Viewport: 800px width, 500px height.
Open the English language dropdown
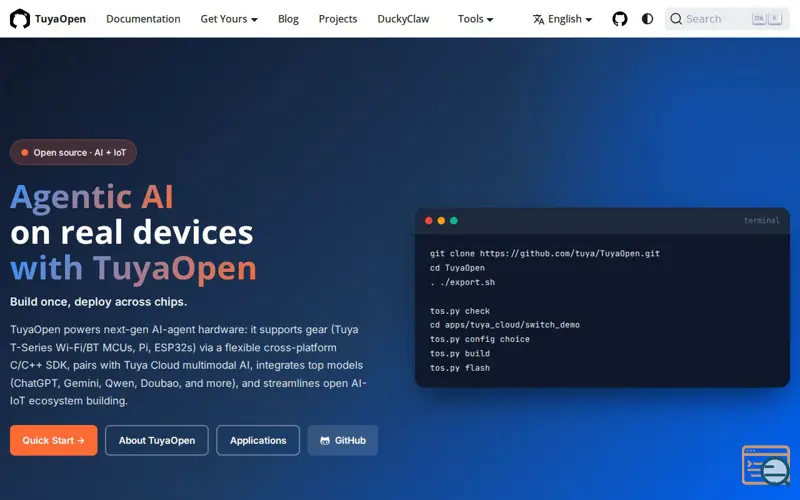click(562, 19)
